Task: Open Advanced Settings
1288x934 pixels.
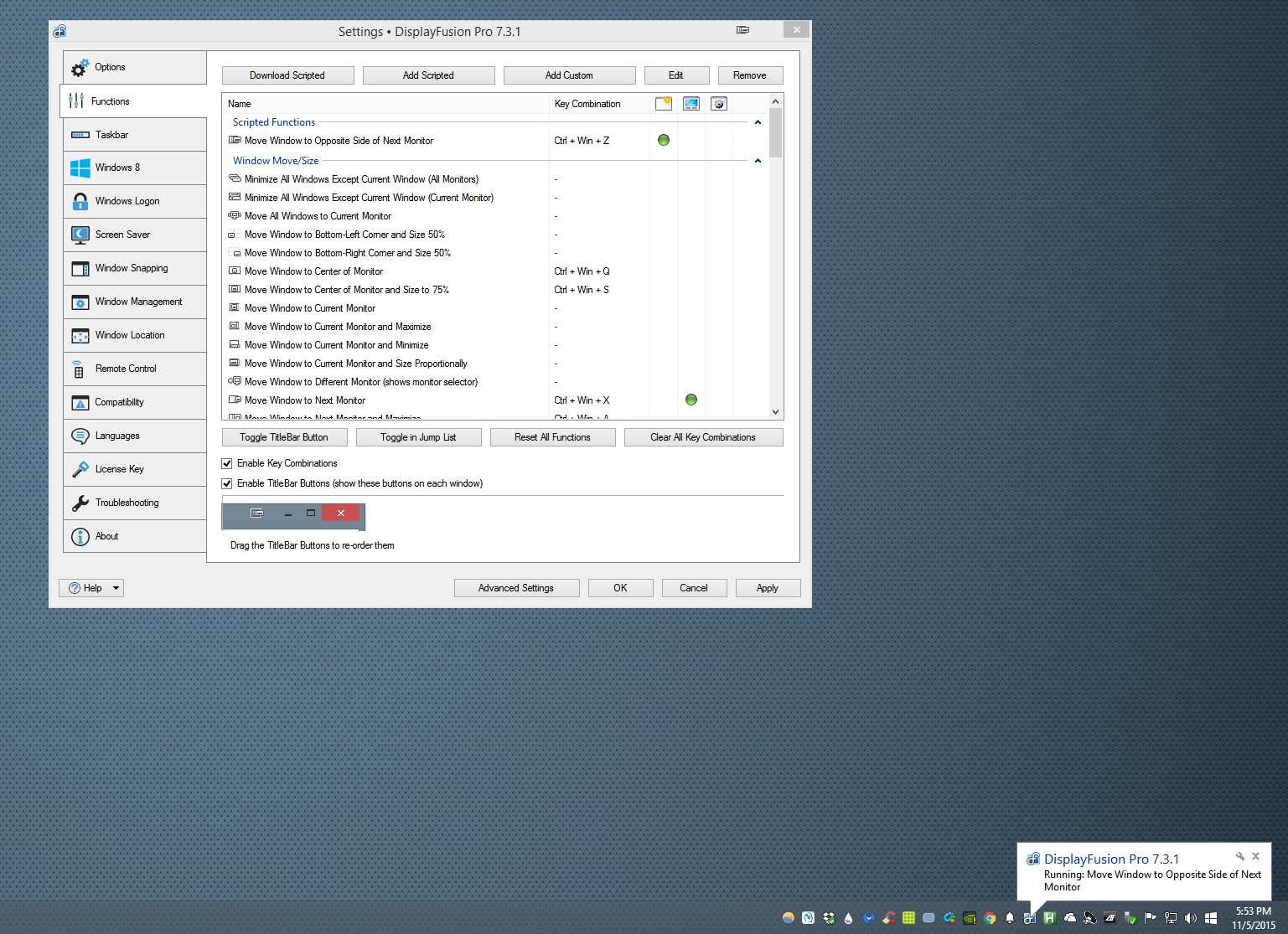Action: (x=516, y=588)
